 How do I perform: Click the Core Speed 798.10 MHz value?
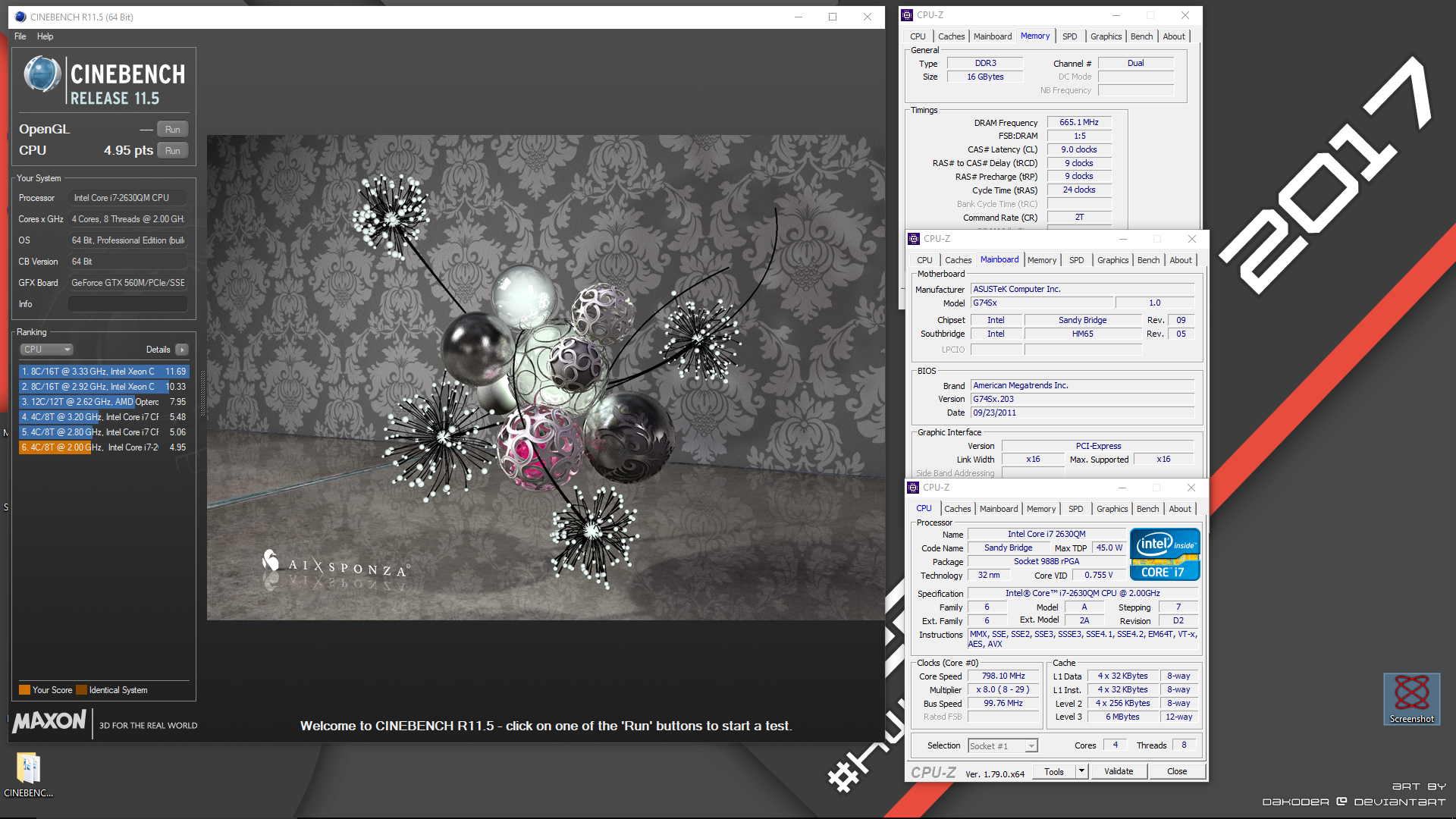coord(1003,676)
